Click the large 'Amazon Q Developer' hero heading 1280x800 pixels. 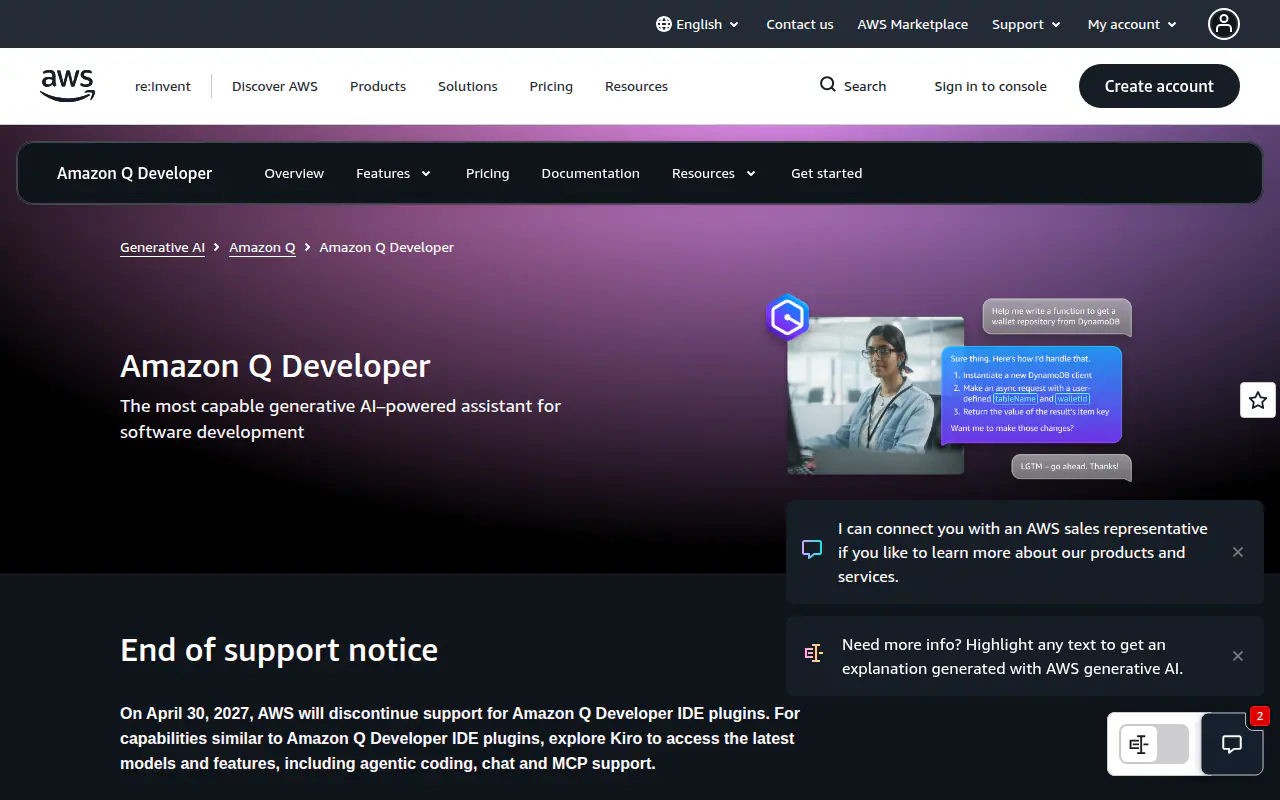[275, 366]
